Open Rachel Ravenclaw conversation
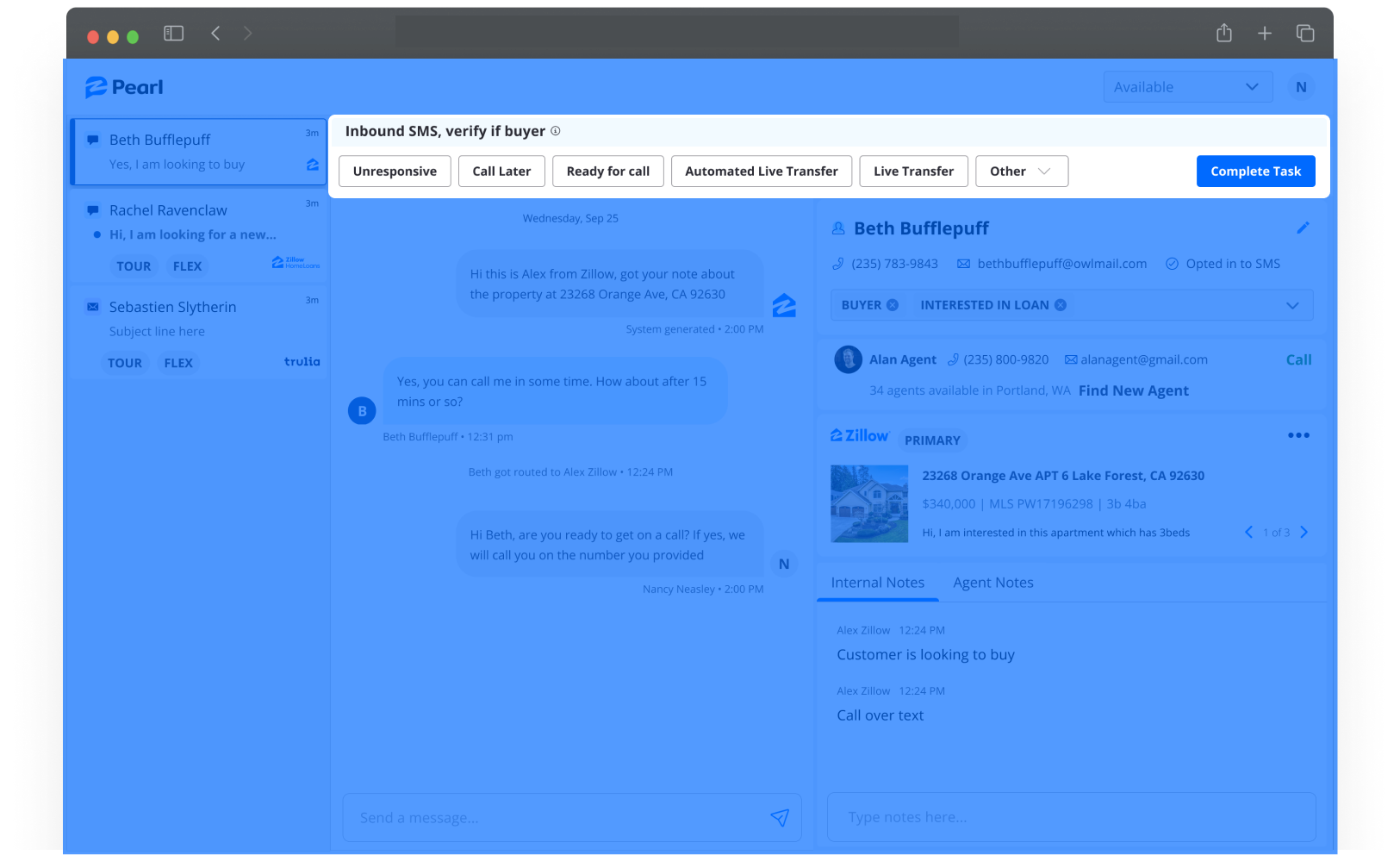Image resolution: width=1400 pixels, height=855 pixels. pyautogui.click(x=199, y=235)
